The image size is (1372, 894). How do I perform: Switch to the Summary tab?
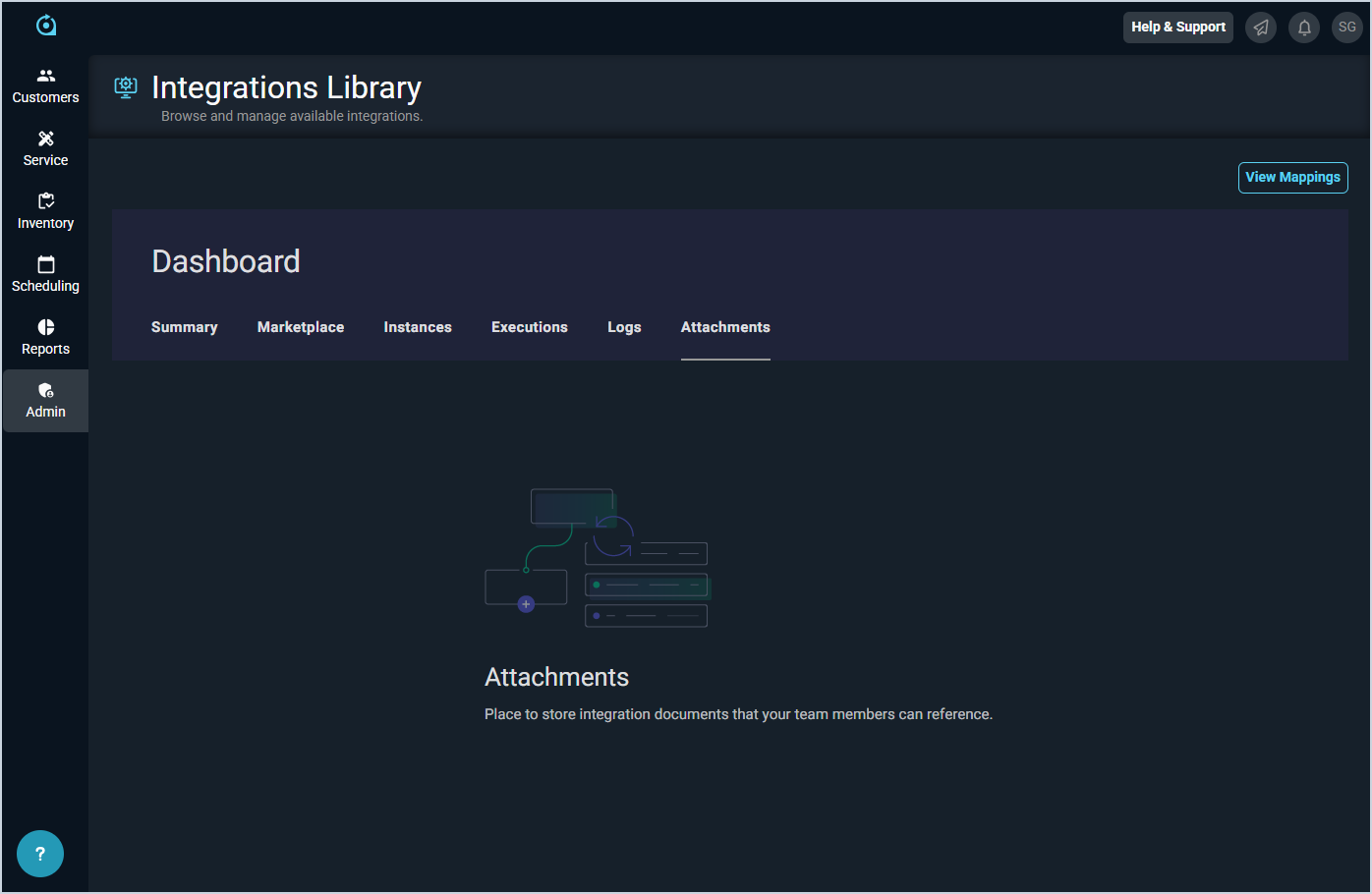(184, 327)
